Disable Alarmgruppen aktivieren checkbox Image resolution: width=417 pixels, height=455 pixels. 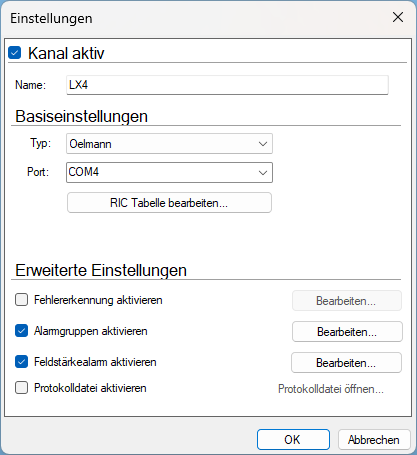pyautogui.click(x=21, y=331)
